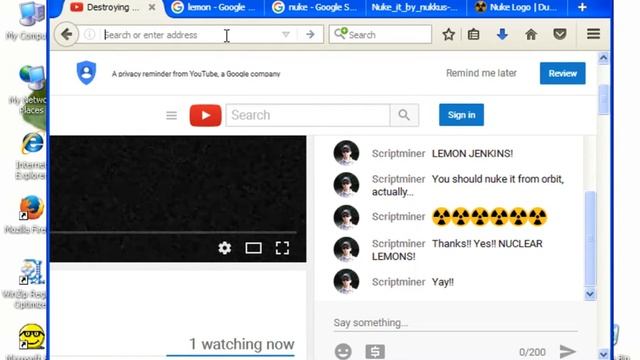This screenshot has width=640, height=360.
Task: Click Scriptminer name beside NUCLEAR LEMONS message
Action: click(x=398, y=244)
